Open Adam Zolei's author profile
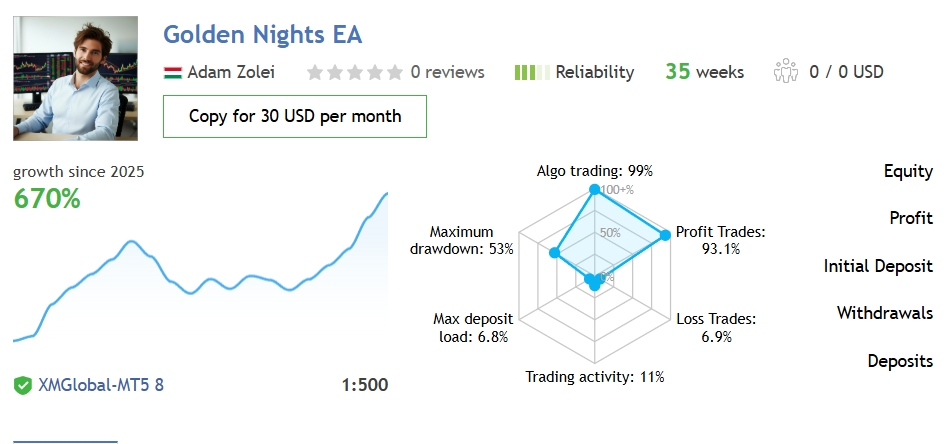The height and width of the screenshot is (444, 952). pos(231,72)
